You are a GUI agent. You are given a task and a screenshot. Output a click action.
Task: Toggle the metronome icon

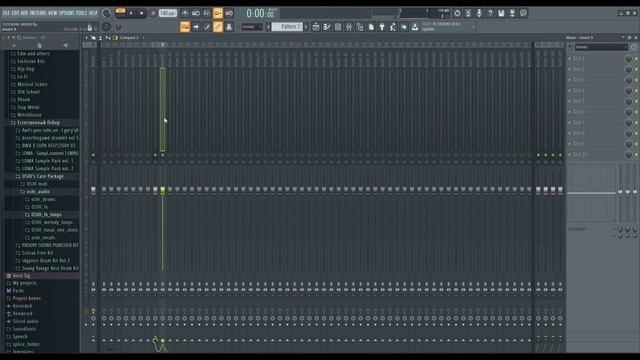pos(185,13)
